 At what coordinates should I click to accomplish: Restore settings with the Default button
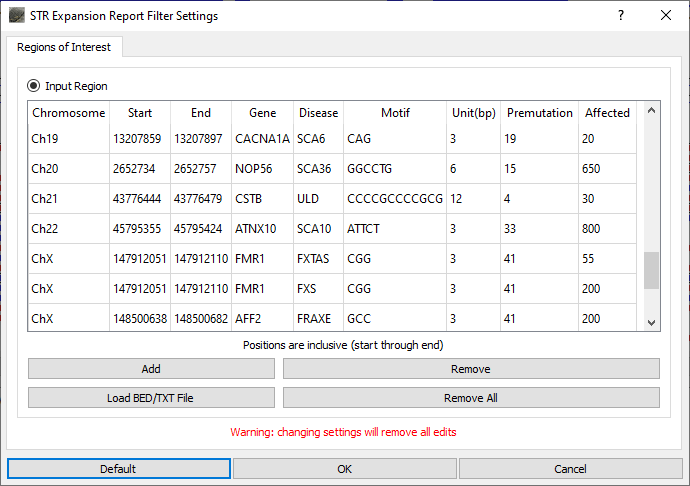click(119, 469)
